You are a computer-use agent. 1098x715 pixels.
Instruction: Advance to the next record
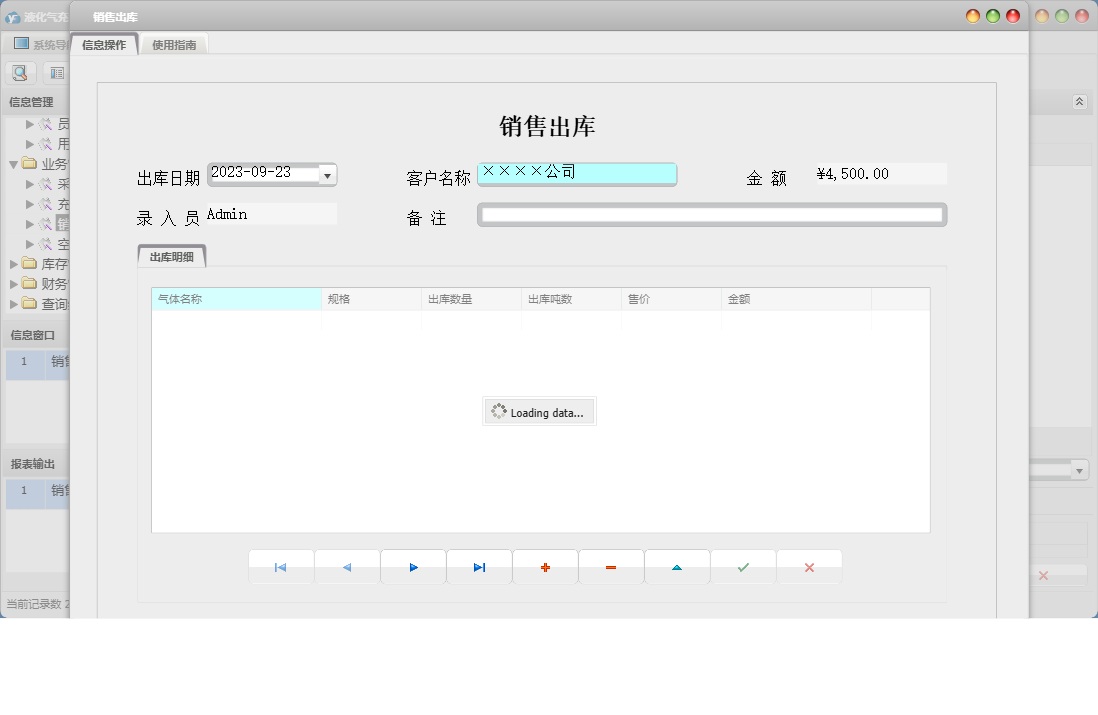coord(412,566)
